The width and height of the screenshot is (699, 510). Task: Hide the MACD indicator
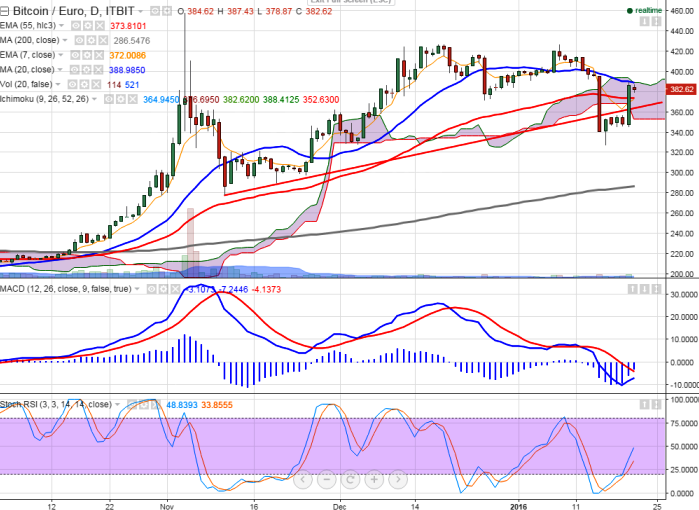(x=152, y=289)
